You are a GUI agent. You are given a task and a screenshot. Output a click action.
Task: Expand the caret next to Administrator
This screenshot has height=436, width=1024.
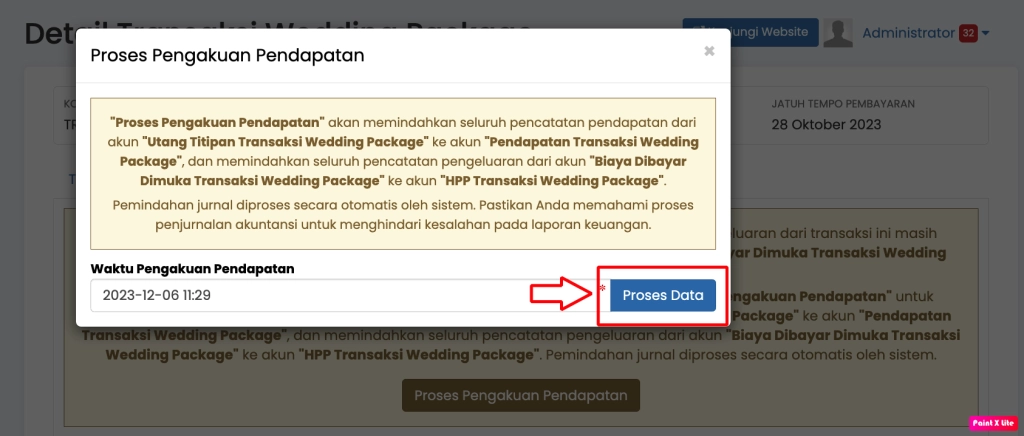tap(986, 33)
